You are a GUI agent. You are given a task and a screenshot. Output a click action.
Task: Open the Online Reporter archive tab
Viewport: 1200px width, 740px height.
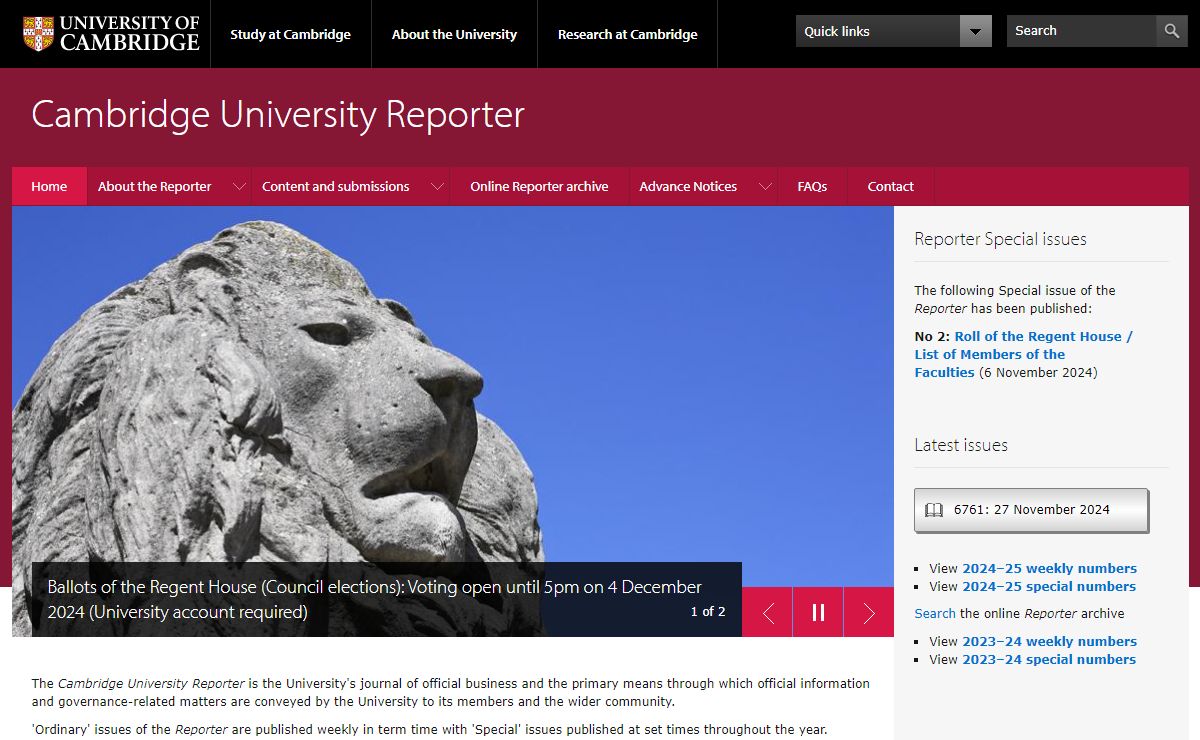tap(539, 186)
